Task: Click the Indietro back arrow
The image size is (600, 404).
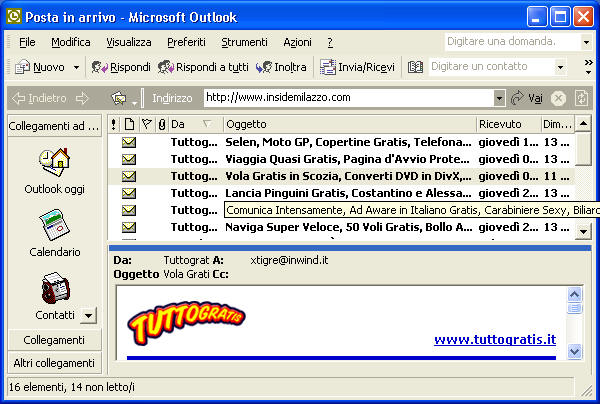Action: click(x=38, y=98)
